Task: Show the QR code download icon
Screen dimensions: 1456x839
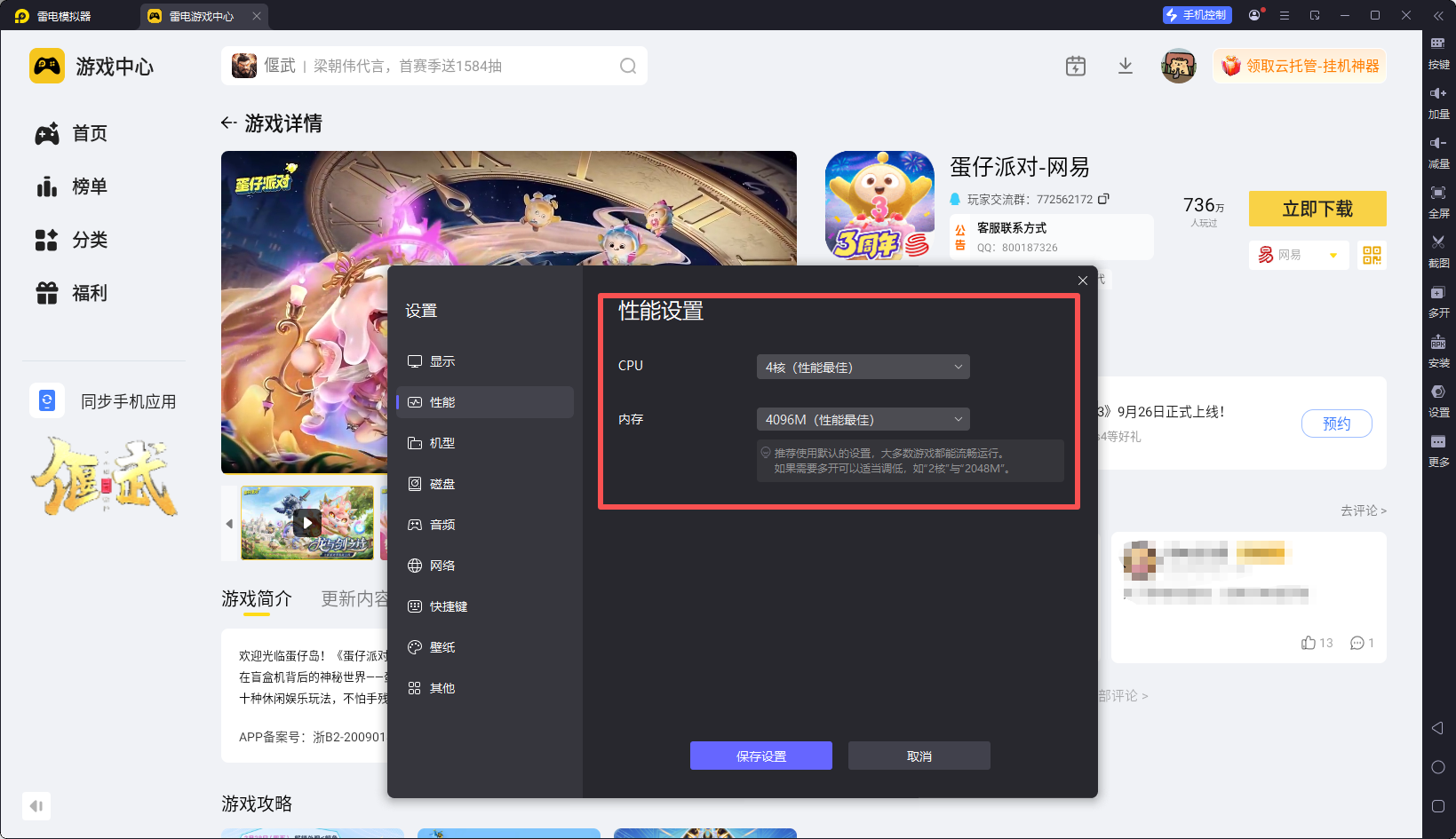Action: click(x=1372, y=256)
